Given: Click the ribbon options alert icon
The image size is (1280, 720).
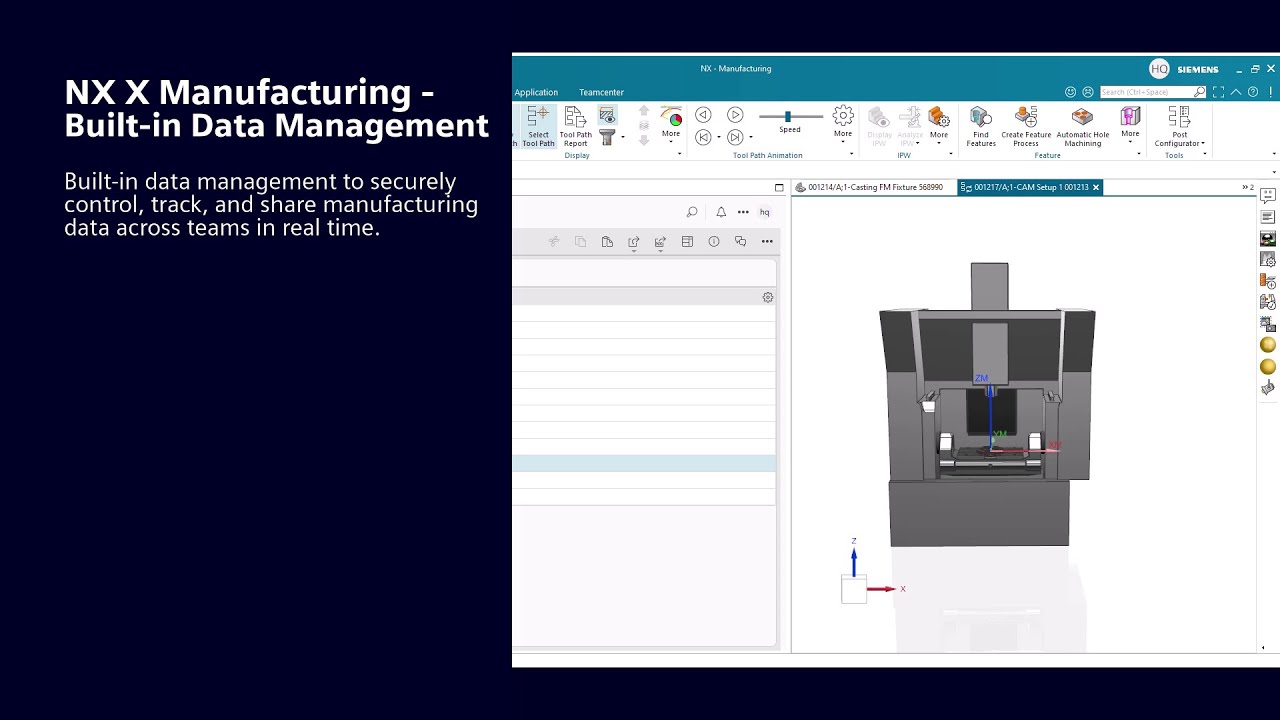Looking at the screenshot, I should tap(1273, 92).
